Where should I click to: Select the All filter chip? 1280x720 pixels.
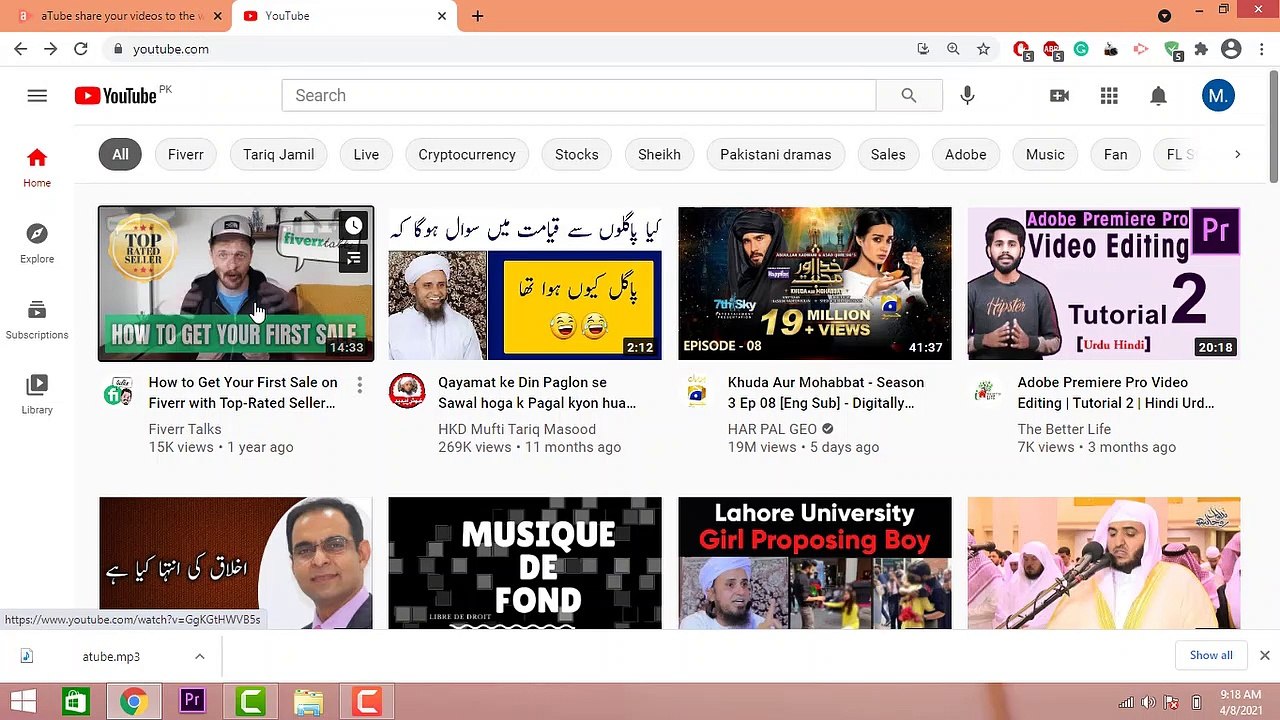pyautogui.click(x=120, y=154)
